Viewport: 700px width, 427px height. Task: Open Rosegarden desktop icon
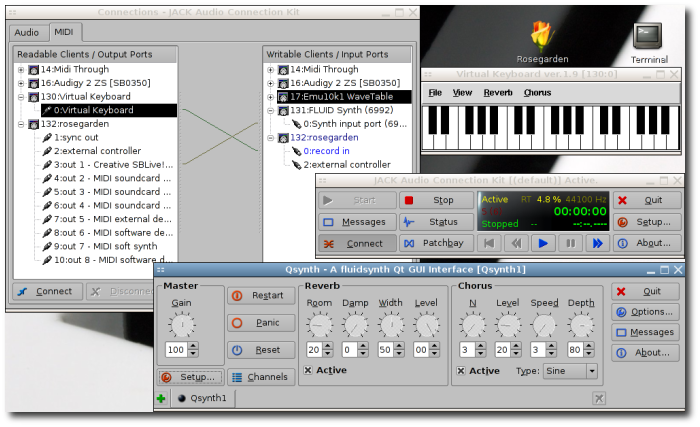(542, 42)
